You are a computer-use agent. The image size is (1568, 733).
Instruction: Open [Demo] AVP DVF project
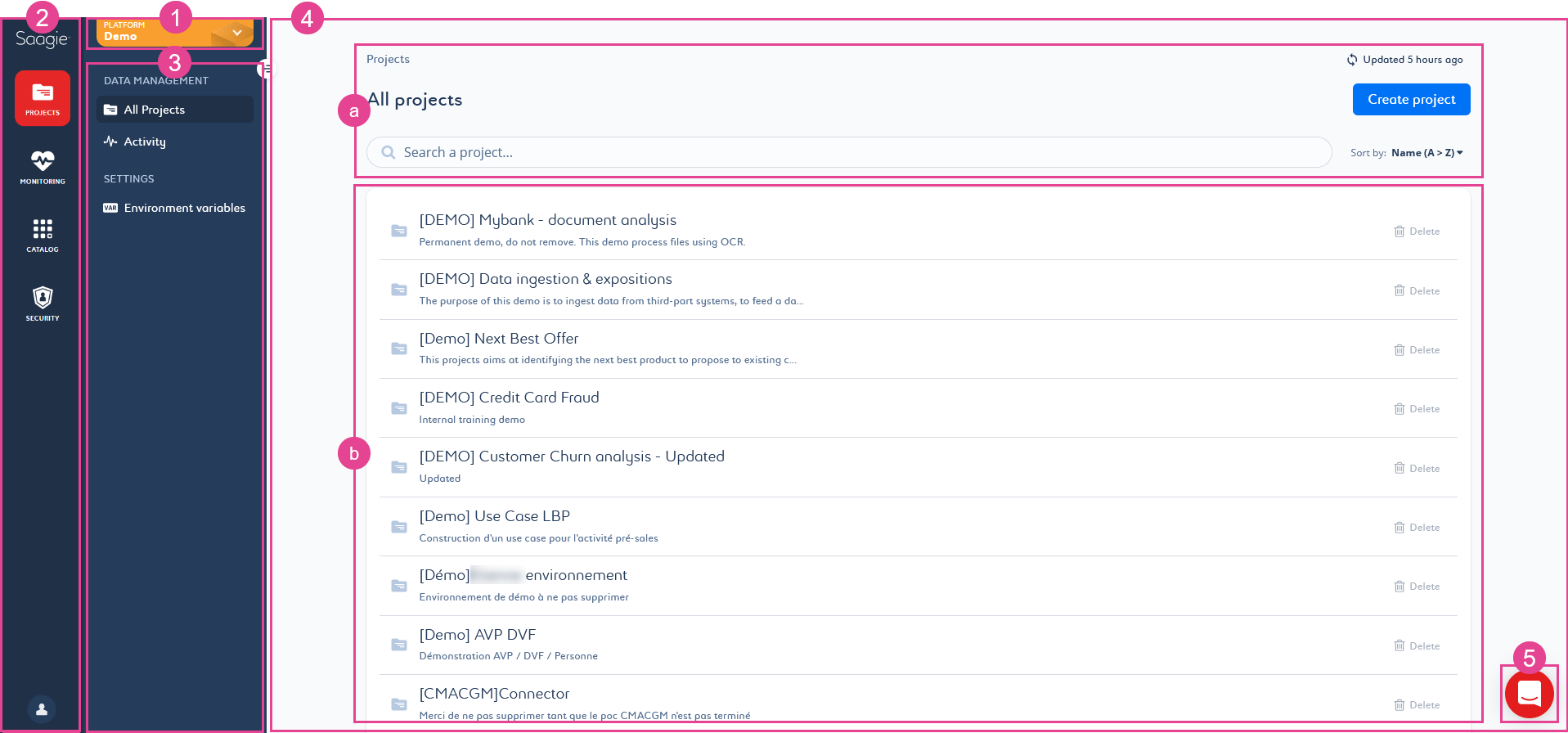pos(477,635)
